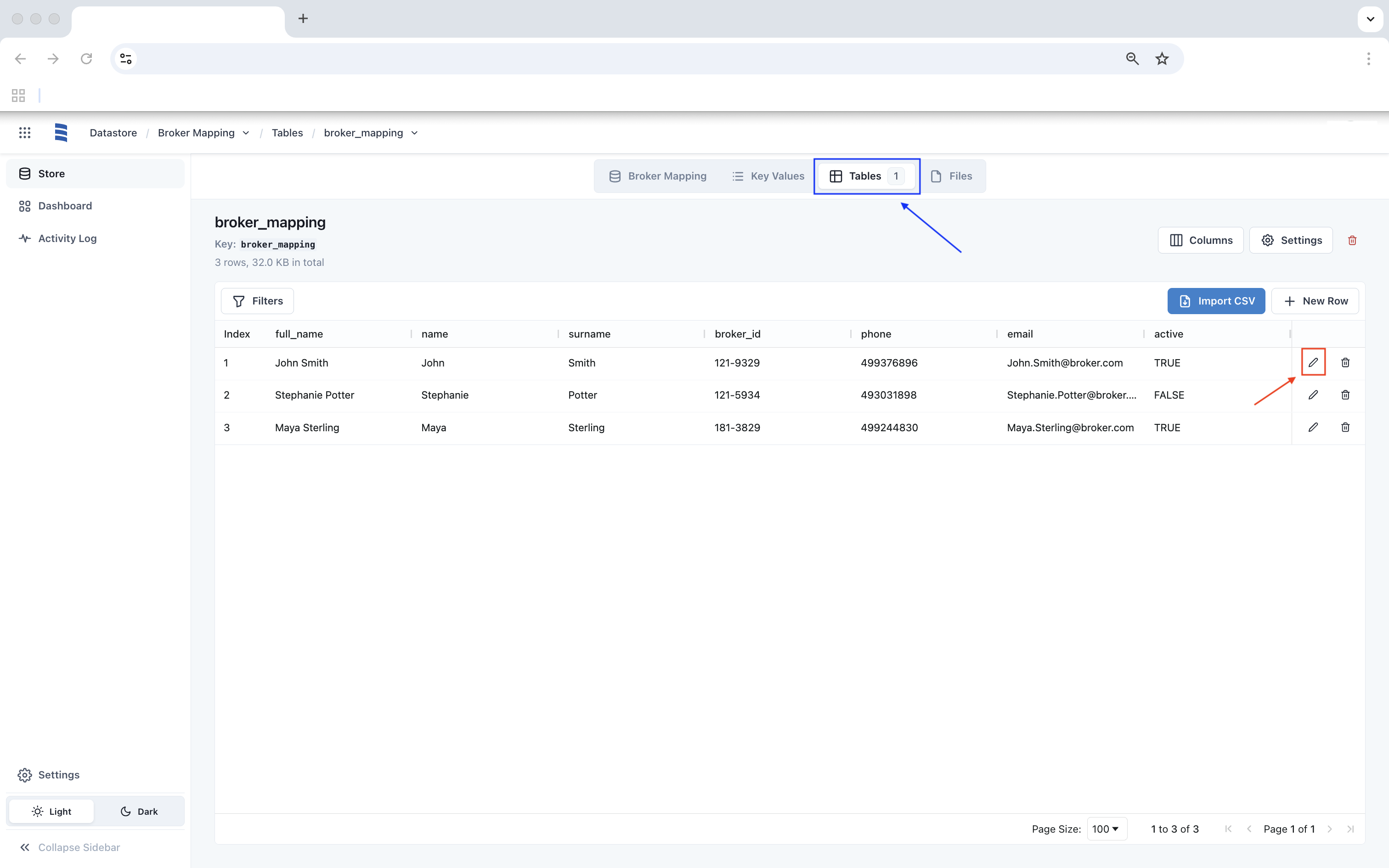This screenshot has width=1389, height=868.
Task: Go to Datastore breadcrumb link
Action: pyautogui.click(x=113, y=133)
